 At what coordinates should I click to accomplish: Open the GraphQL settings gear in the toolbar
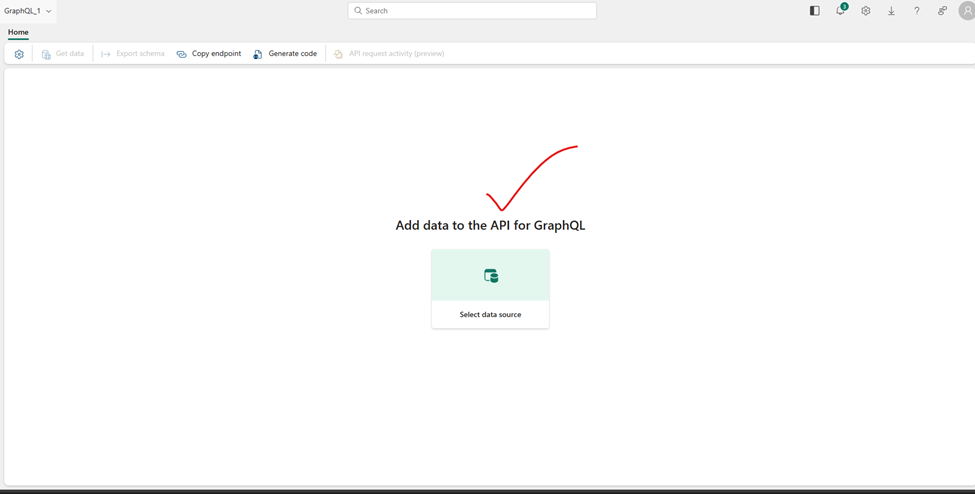point(19,54)
